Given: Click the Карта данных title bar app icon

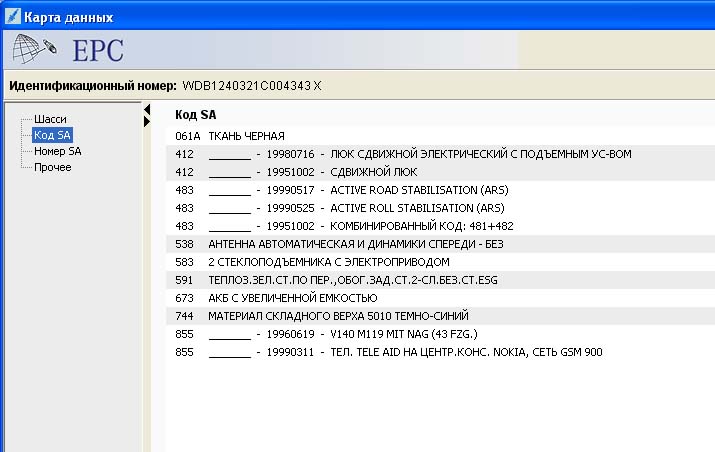Looking at the screenshot, I should (x=13, y=16).
